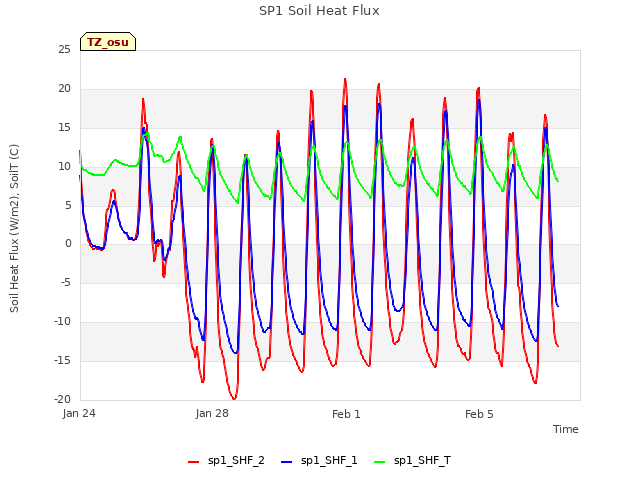
Task: Click the -15 y-axis tick label
Action: pos(63,360)
